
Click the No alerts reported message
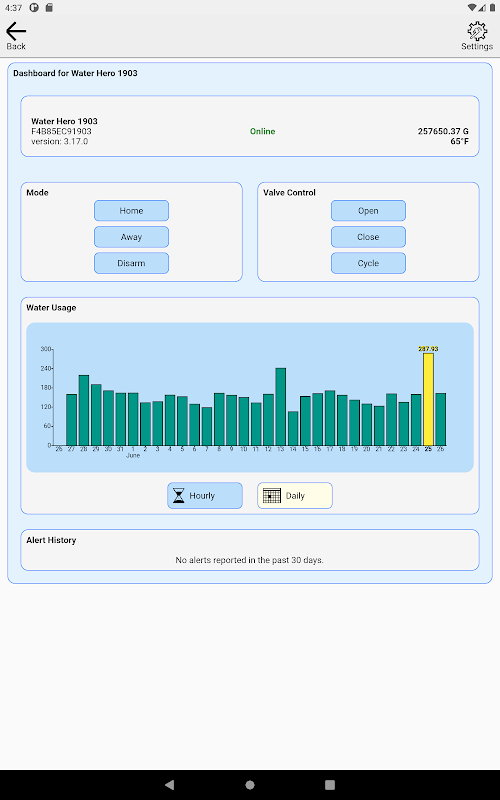(x=249, y=560)
